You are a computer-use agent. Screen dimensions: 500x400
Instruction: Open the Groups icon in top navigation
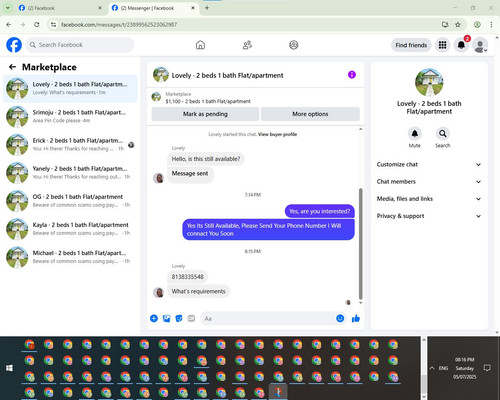[x=294, y=45]
